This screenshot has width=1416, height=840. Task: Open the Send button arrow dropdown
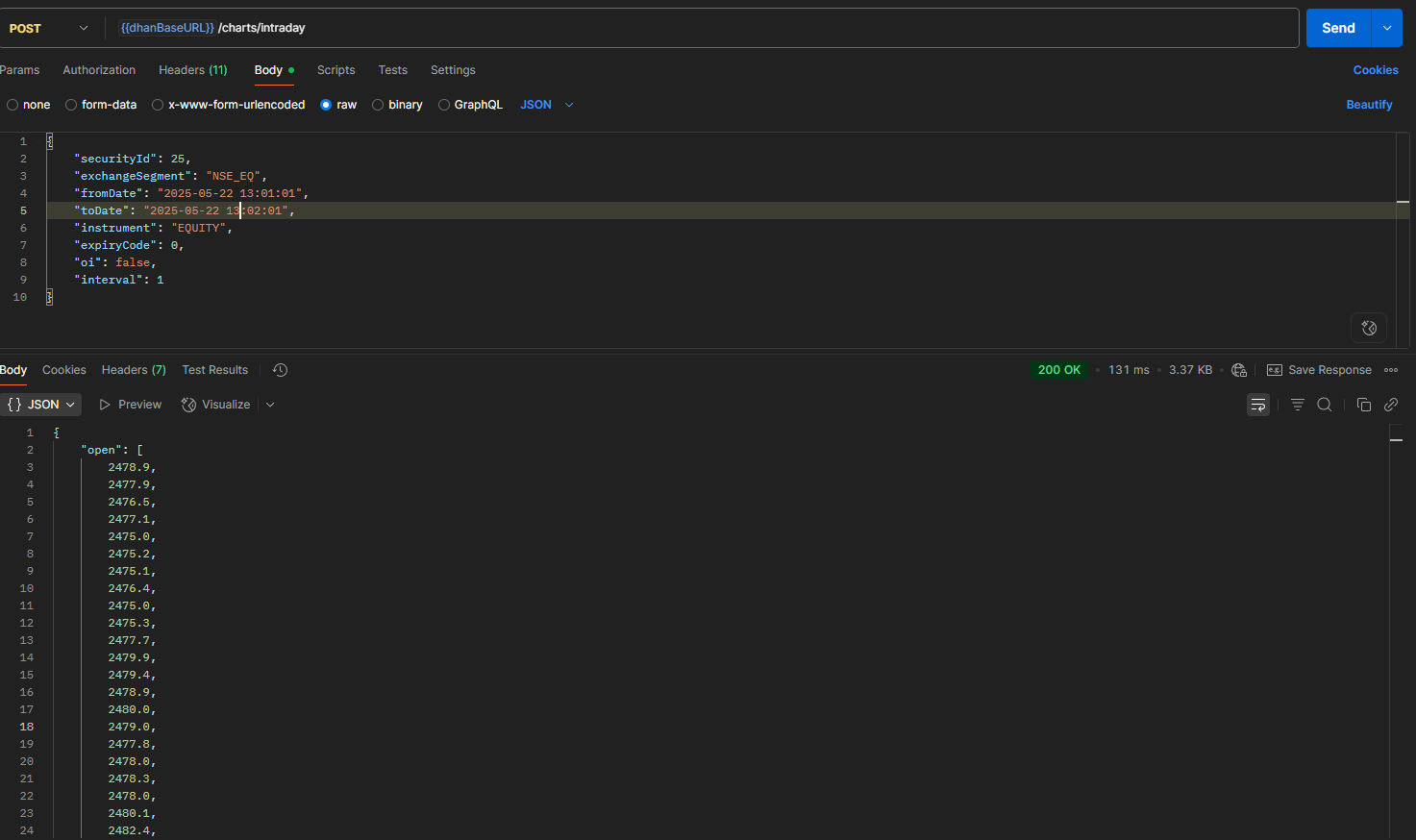pos(1386,28)
